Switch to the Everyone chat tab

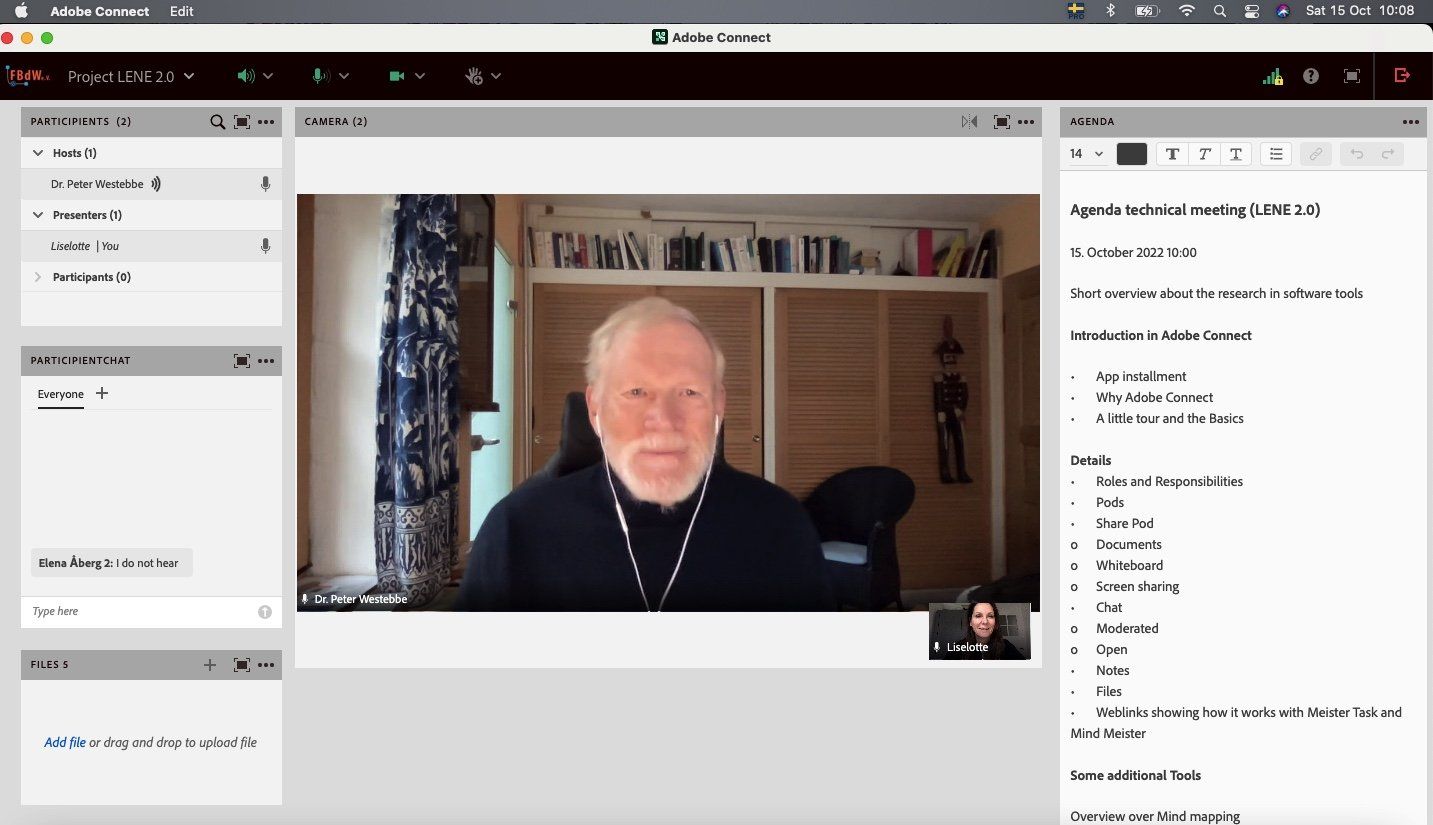(x=61, y=394)
